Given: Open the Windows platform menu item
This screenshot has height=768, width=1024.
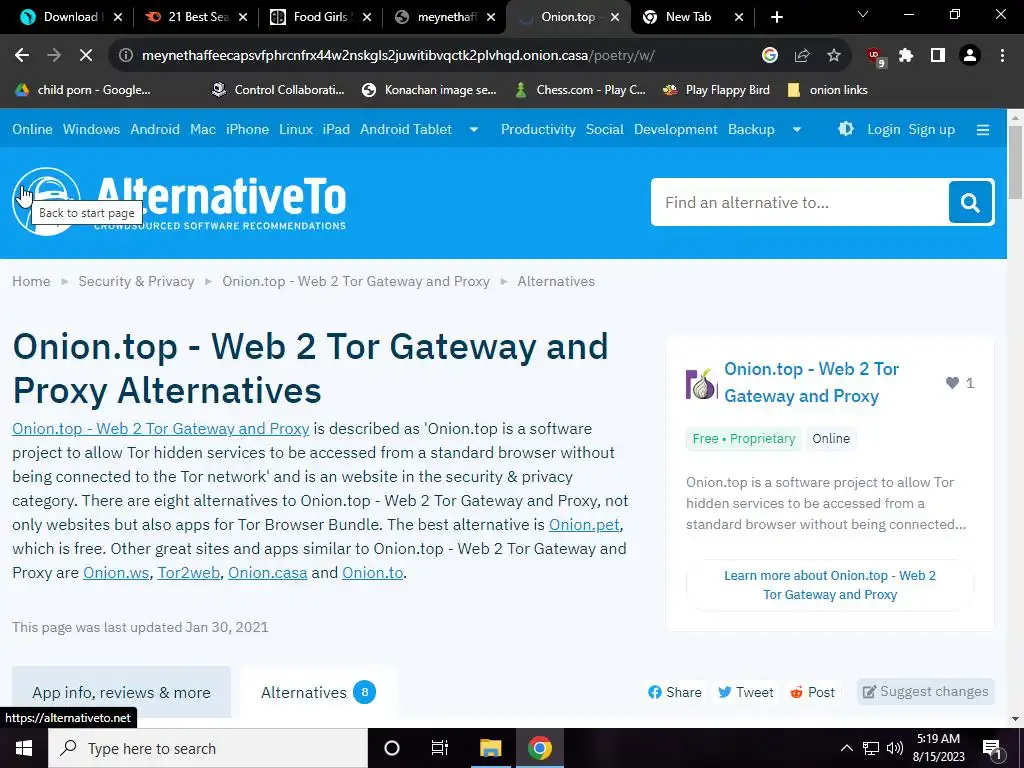Looking at the screenshot, I should pos(91,129).
